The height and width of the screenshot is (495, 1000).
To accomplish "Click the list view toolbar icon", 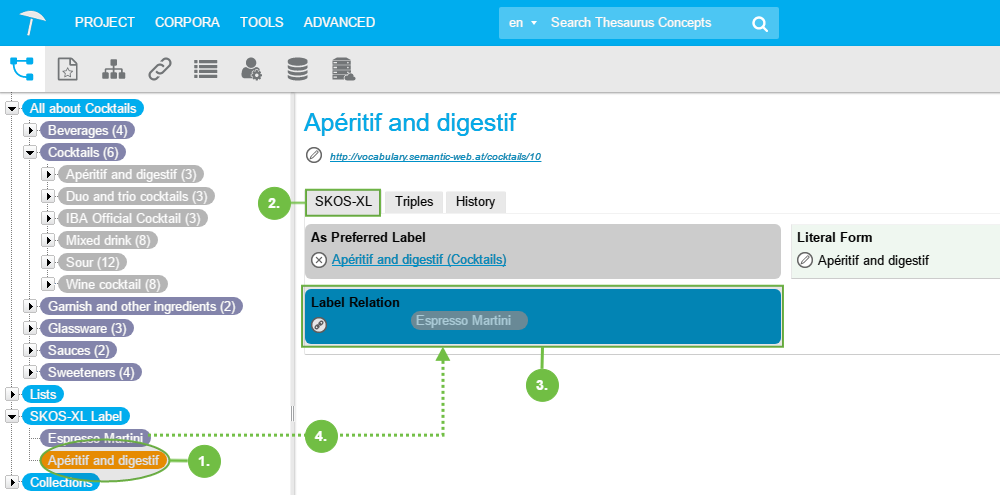I will pyautogui.click(x=206, y=69).
